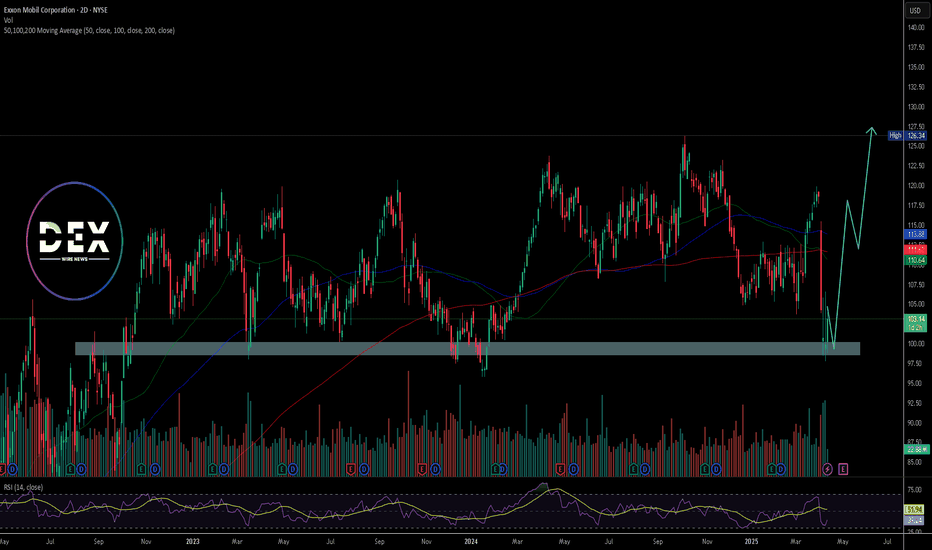Image resolution: width=932 pixels, height=550 pixels.
Task: Click the 75.00 level on RSI scale
Action: pos(915,491)
